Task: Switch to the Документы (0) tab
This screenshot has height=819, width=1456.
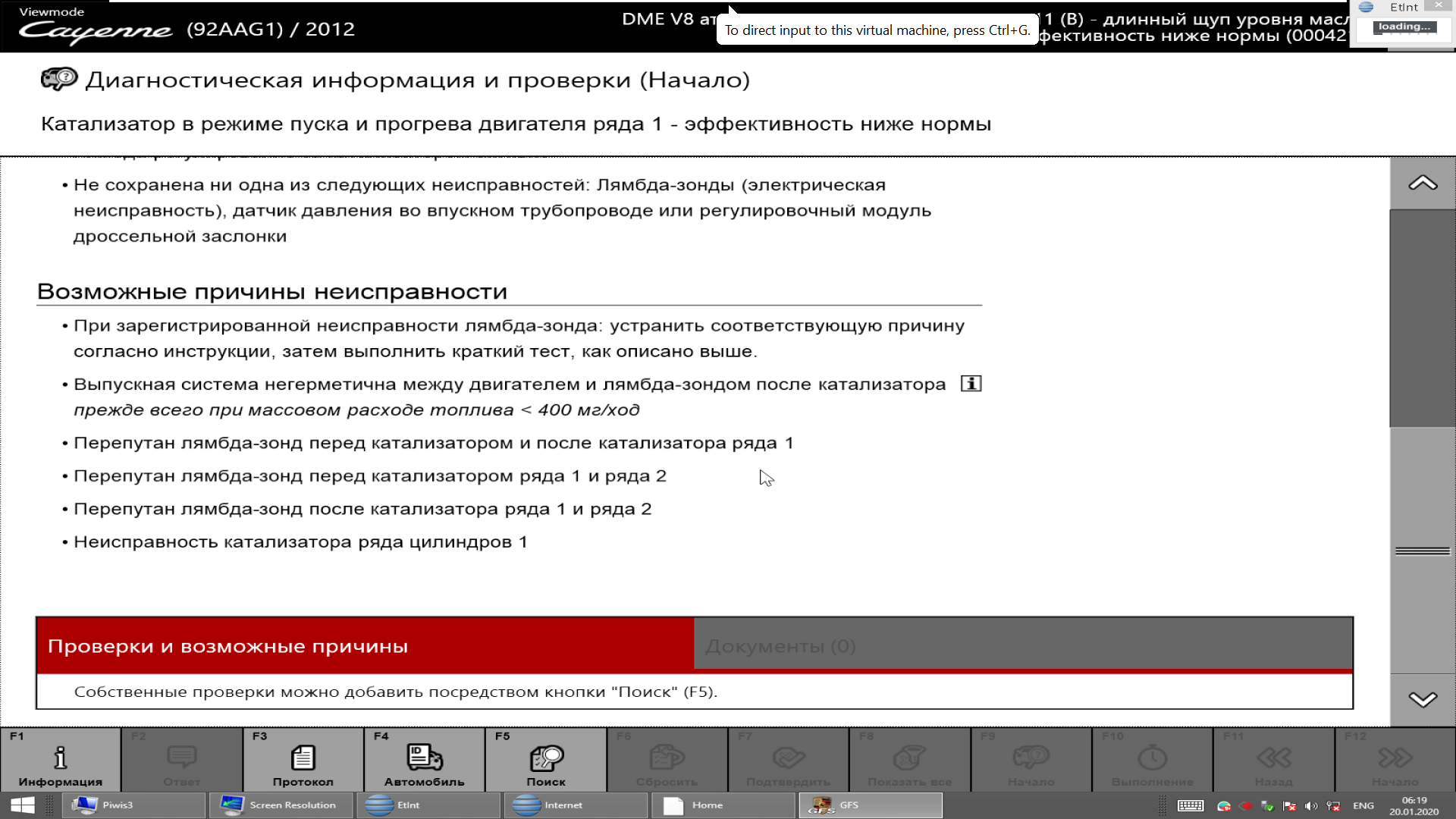Action: 1023,645
